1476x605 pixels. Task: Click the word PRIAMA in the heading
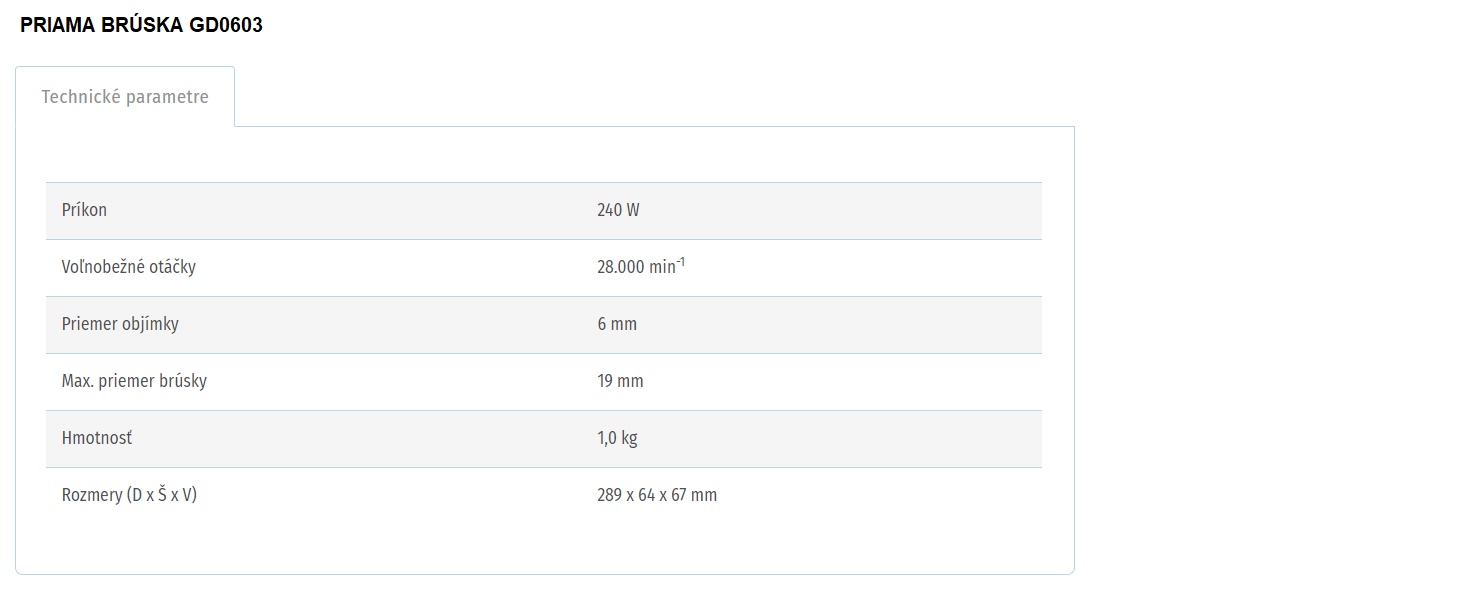point(58,26)
